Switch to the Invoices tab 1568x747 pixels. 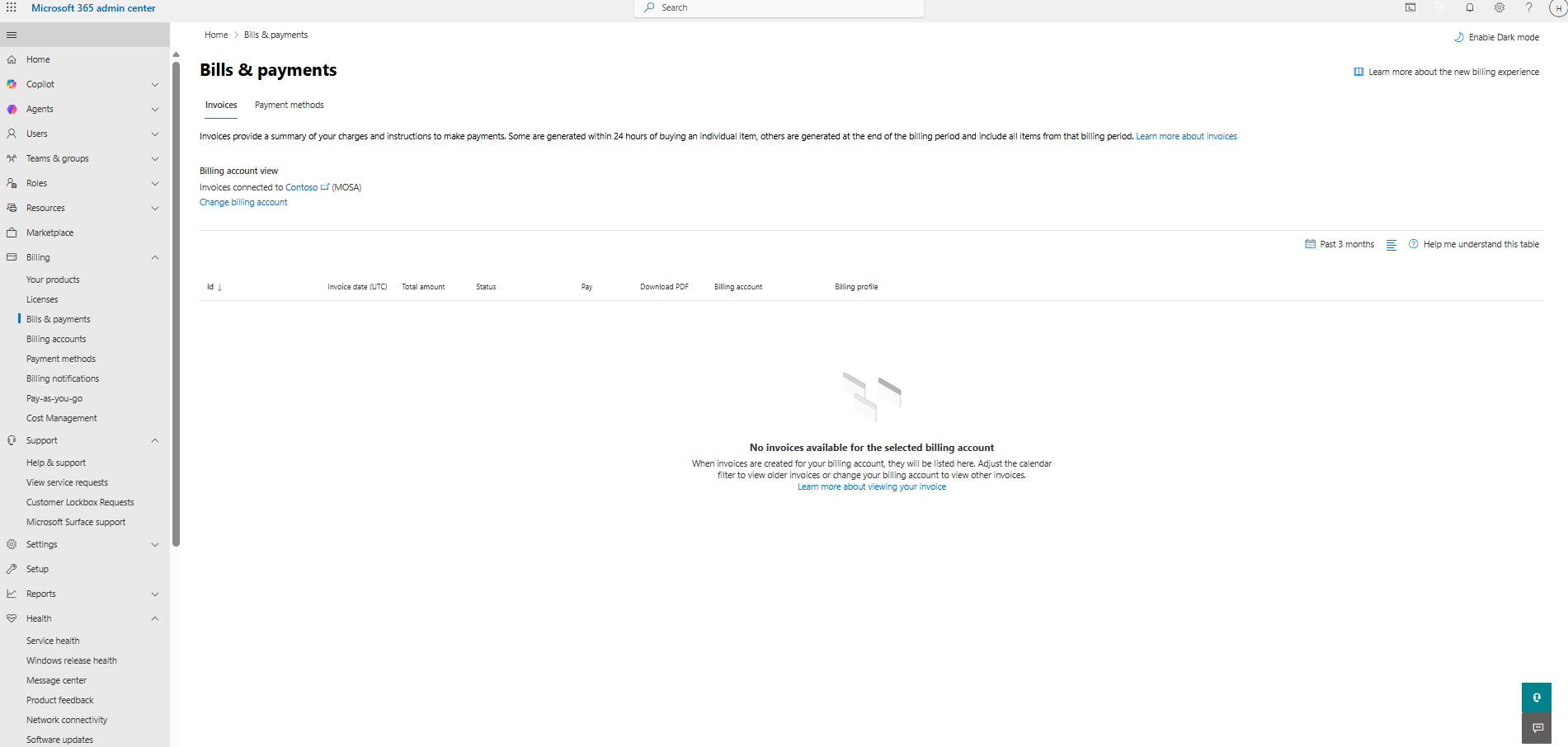(221, 106)
